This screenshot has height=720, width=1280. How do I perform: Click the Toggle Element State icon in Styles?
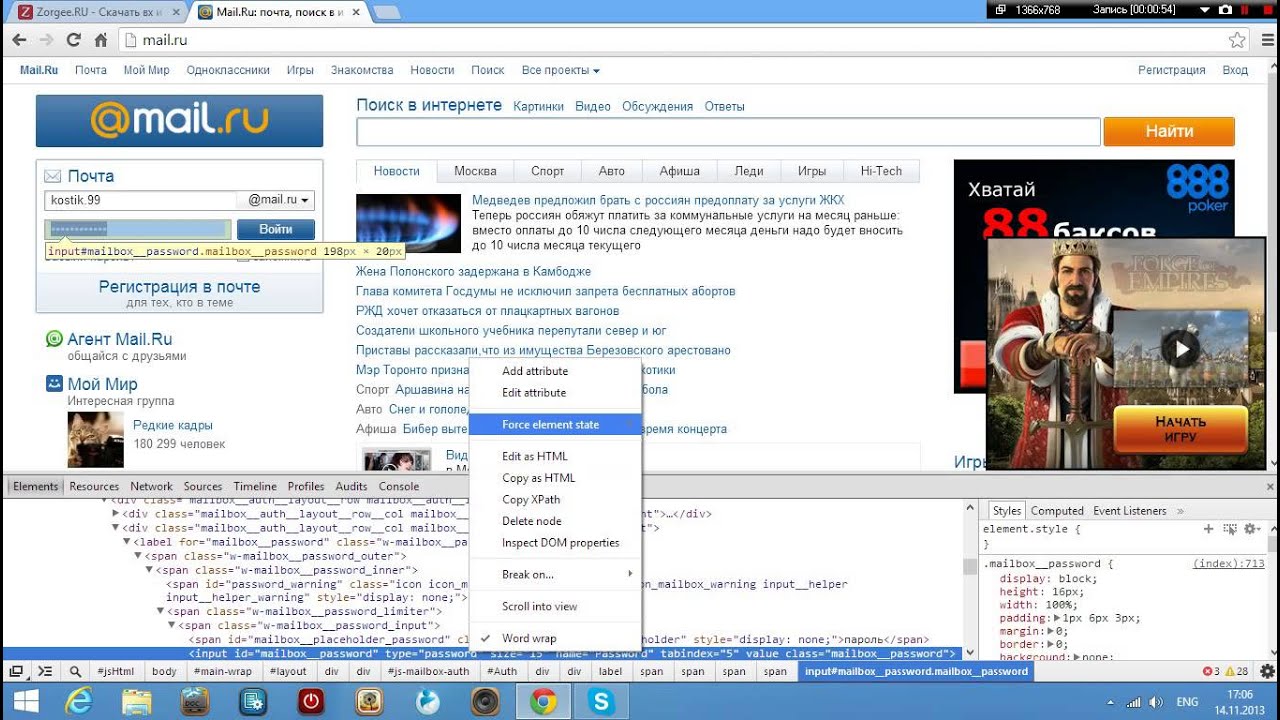pos(1230,528)
